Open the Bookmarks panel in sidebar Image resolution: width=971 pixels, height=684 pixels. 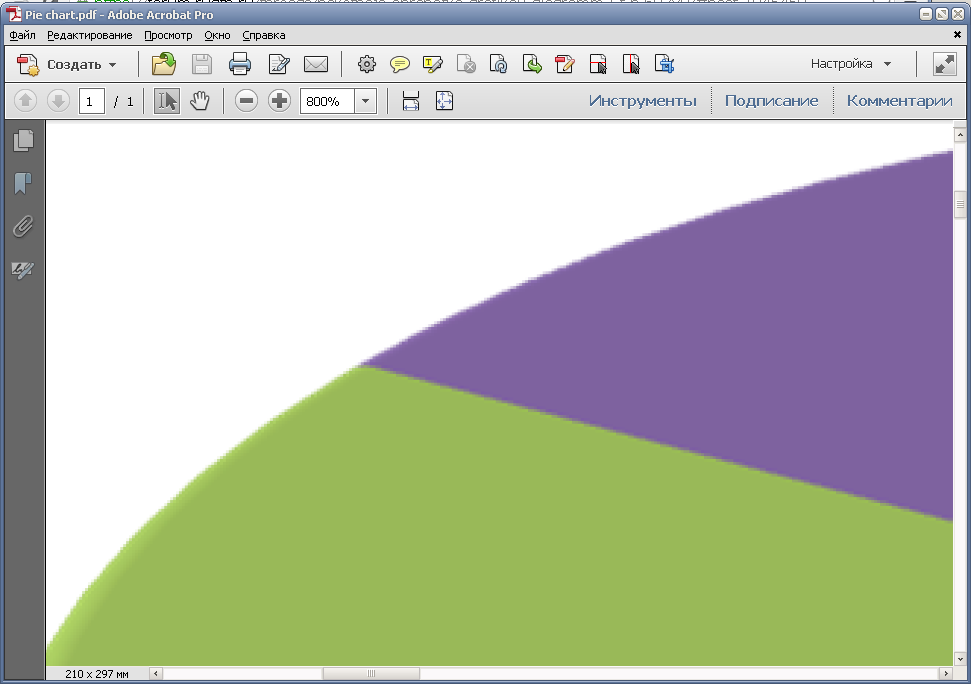[23, 183]
